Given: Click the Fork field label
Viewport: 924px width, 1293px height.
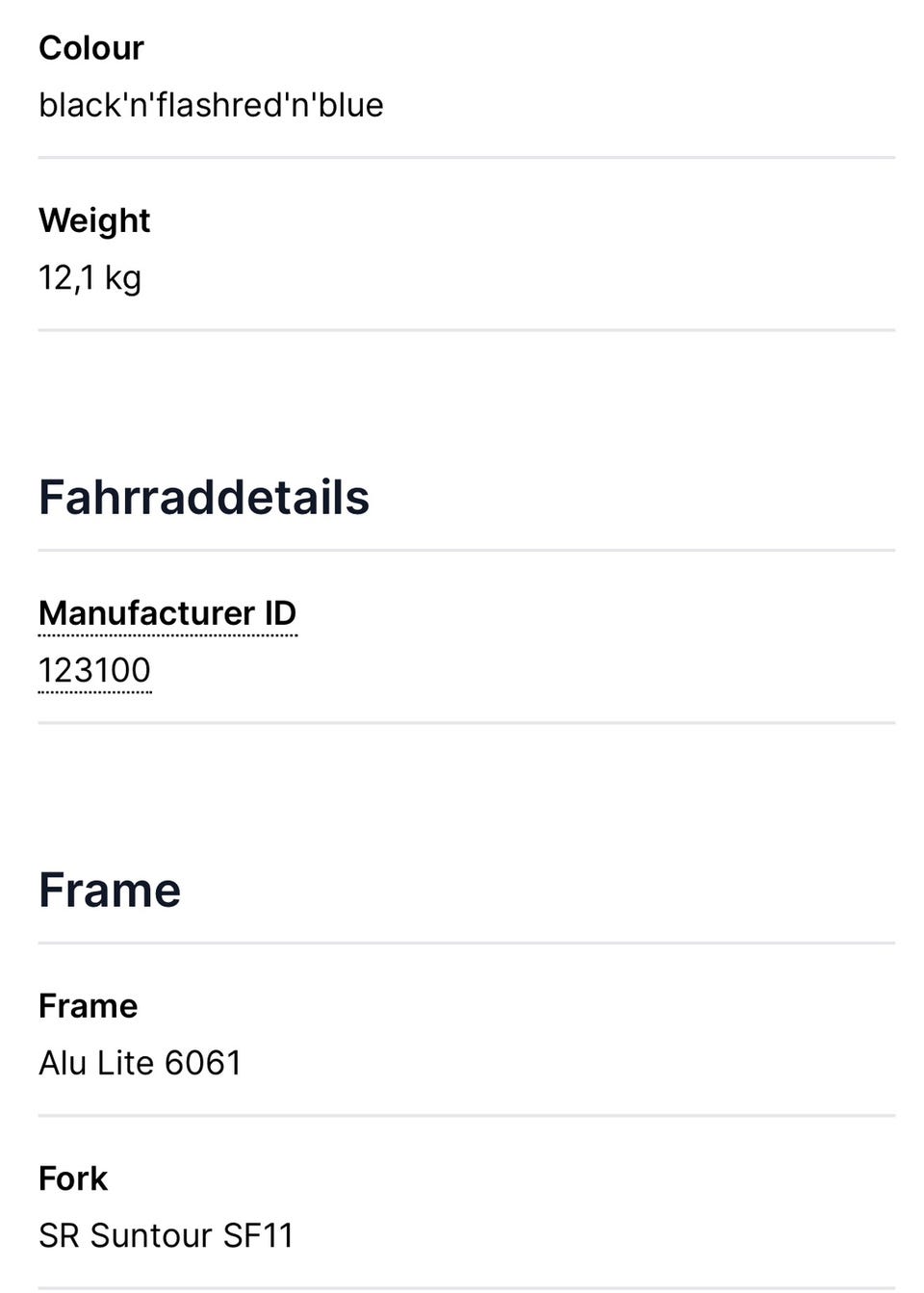Looking at the screenshot, I should (x=73, y=1178).
